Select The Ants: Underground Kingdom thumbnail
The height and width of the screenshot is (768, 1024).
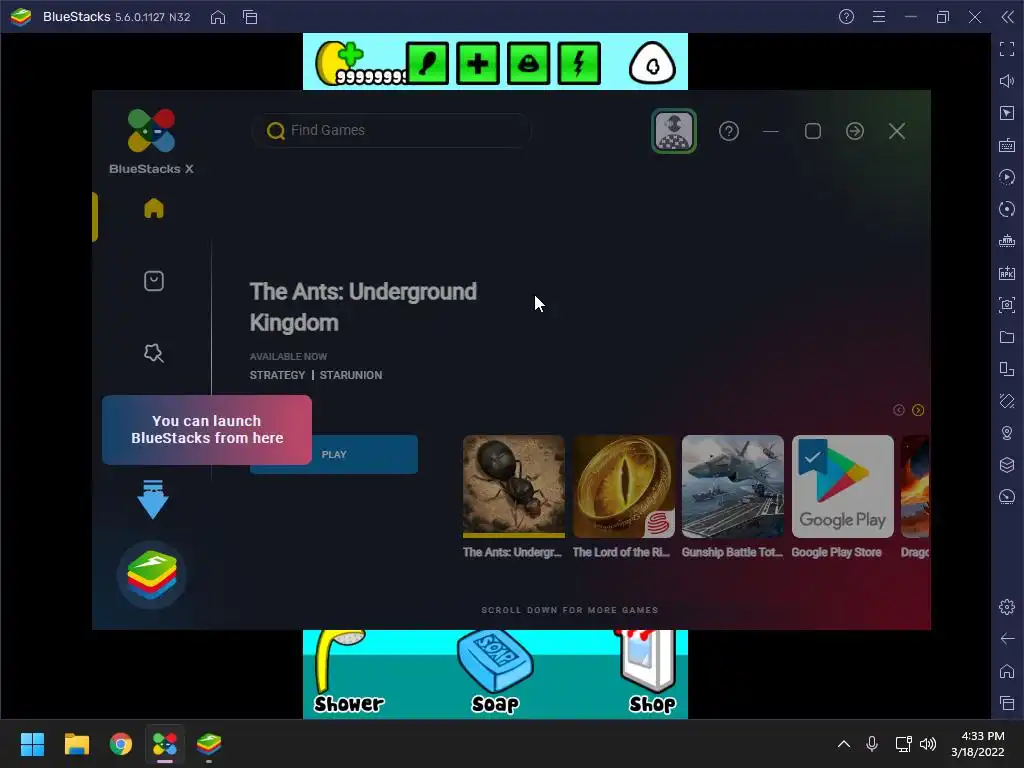point(514,487)
